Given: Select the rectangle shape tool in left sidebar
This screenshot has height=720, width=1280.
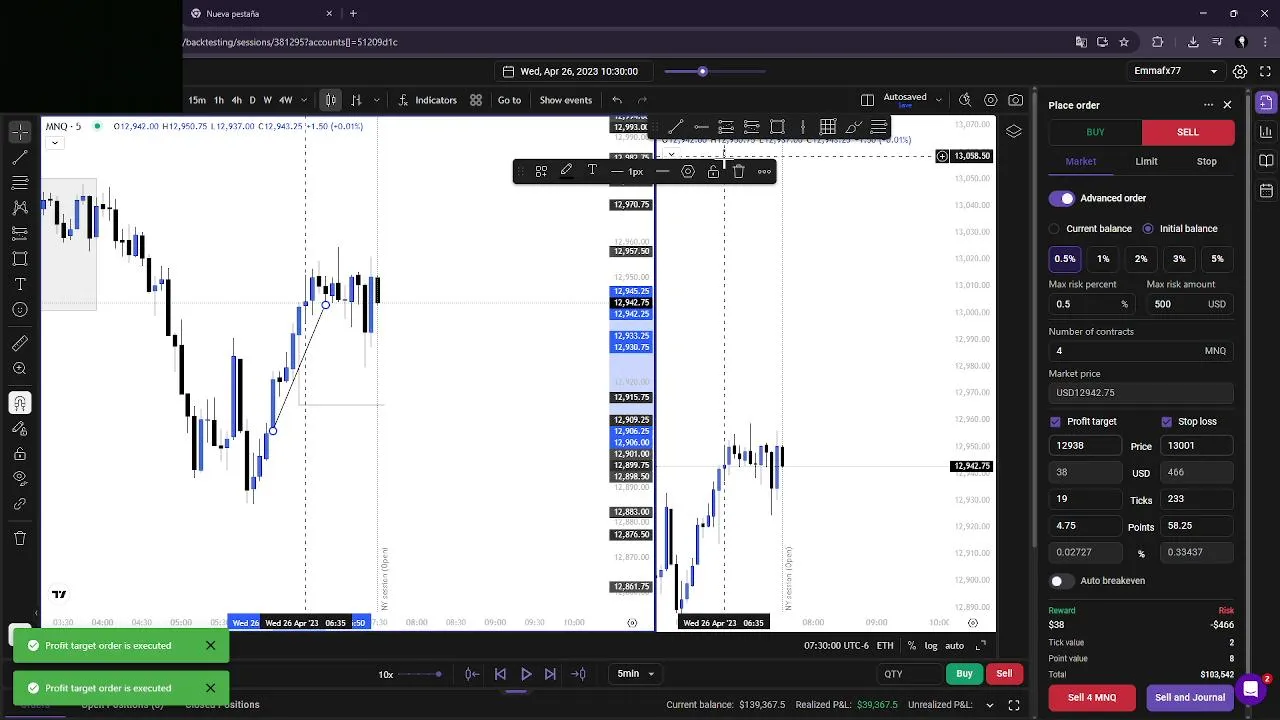Looking at the screenshot, I should pyautogui.click(x=20, y=259).
